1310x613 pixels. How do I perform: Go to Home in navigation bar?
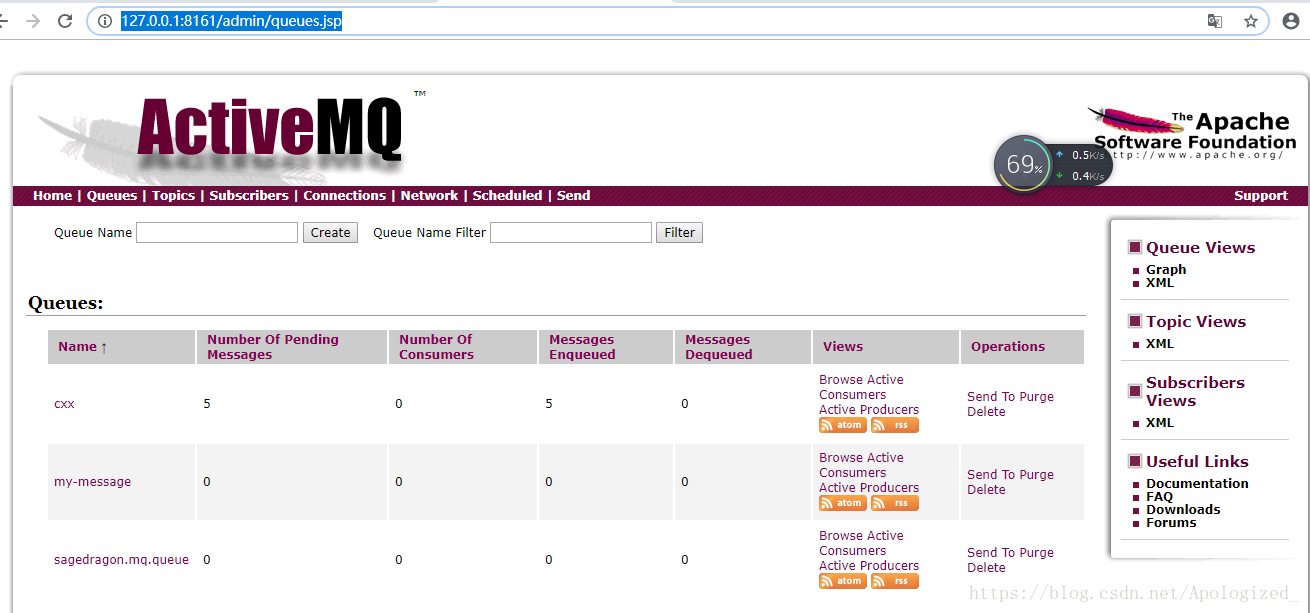click(x=52, y=196)
